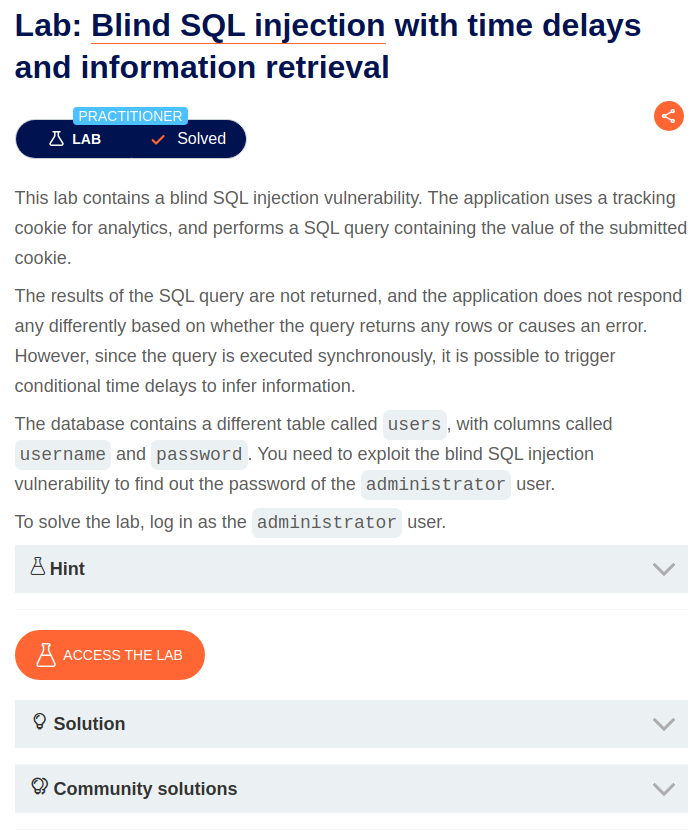This screenshot has width=691, height=832.
Task: Click the orange share icon
Action: click(x=668, y=116)
